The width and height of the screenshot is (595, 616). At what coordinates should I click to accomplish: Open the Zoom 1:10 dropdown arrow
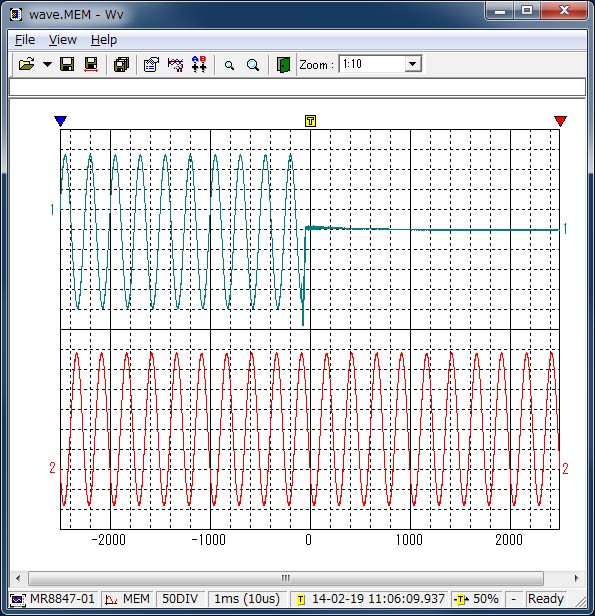coord(412,64)
